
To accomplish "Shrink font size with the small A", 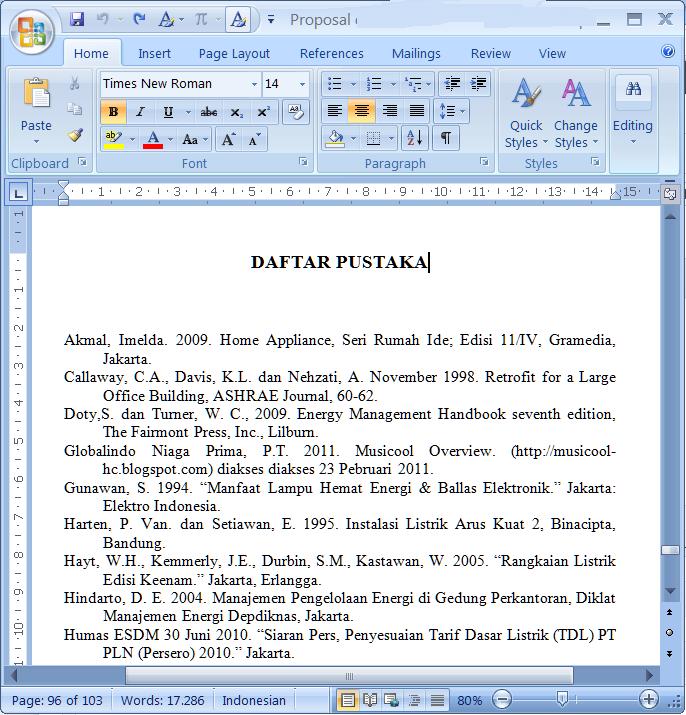I will (x=255, y=139).
